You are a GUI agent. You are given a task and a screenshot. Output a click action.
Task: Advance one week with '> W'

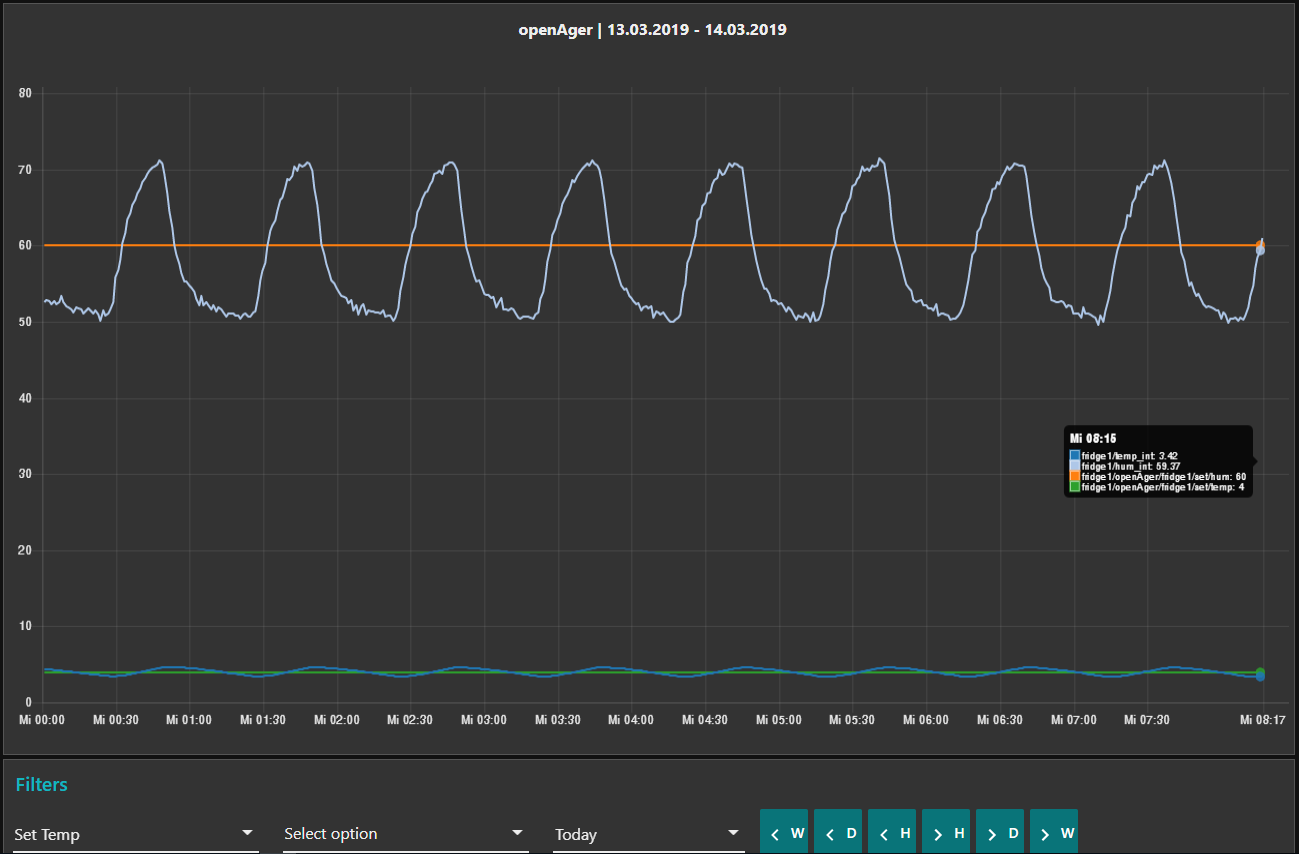[x=1054, y=832]
